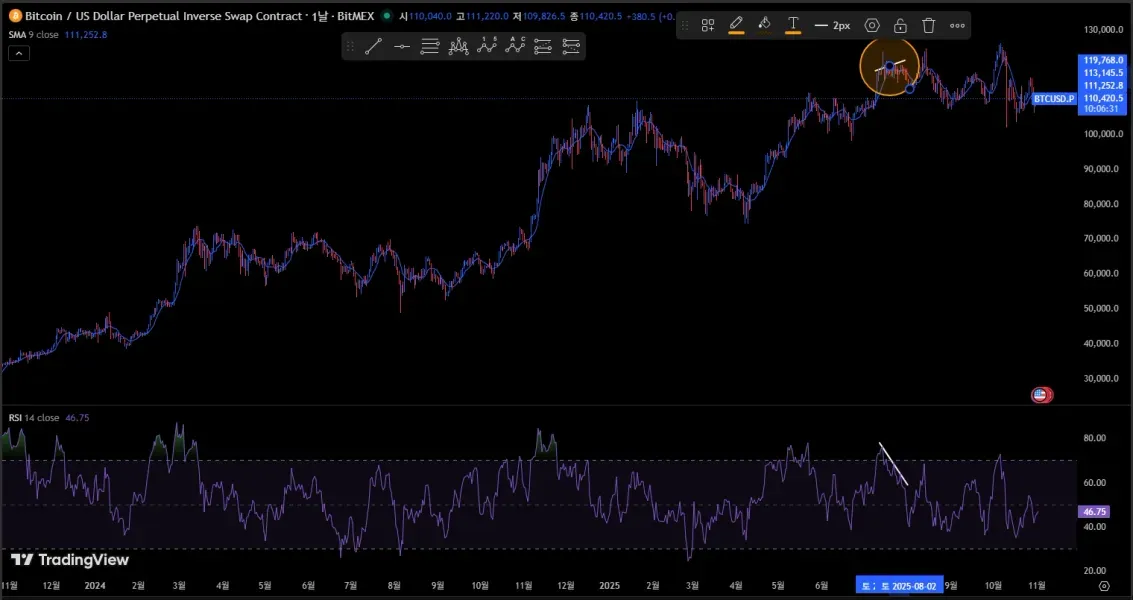Image resolution: width=1133 pixels, height=600 pixels.
Task: Delete the drawing with trash icon
Action: pyautogui.click(x=929, y=25)
